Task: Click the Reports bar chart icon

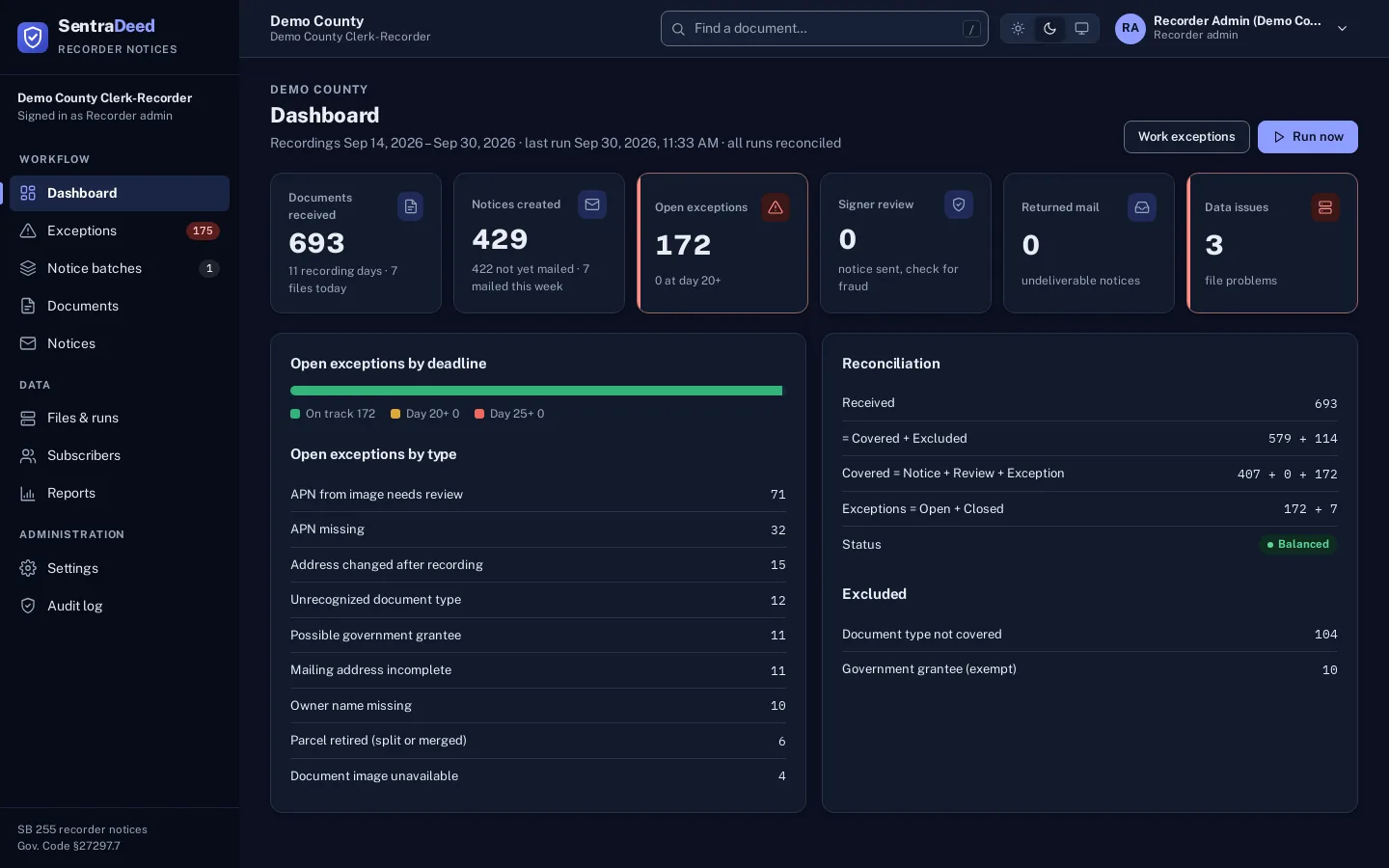Action: [28, 493]
